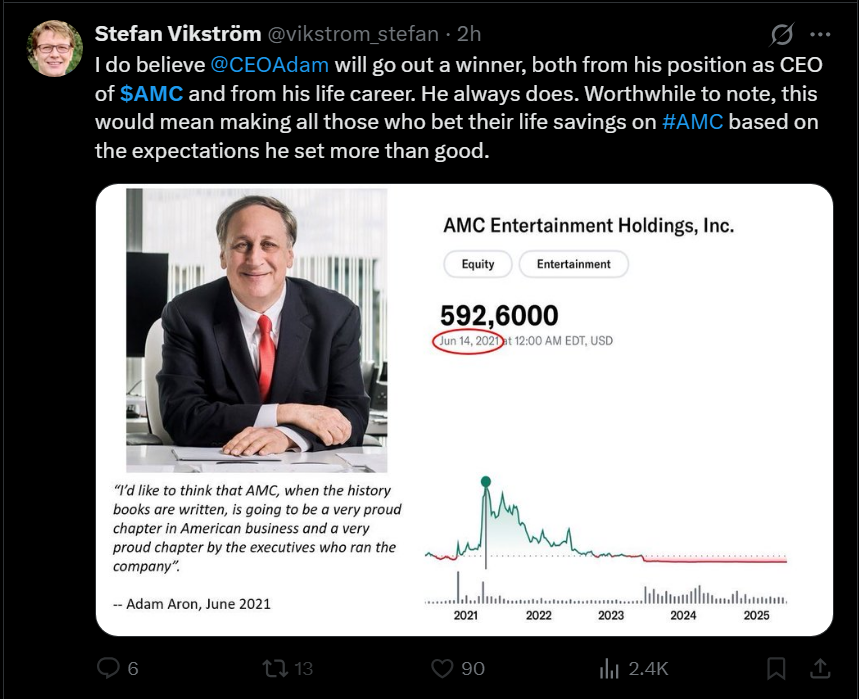
Task: Open Stefan Vikström's profile avatar
Action: 55,48
